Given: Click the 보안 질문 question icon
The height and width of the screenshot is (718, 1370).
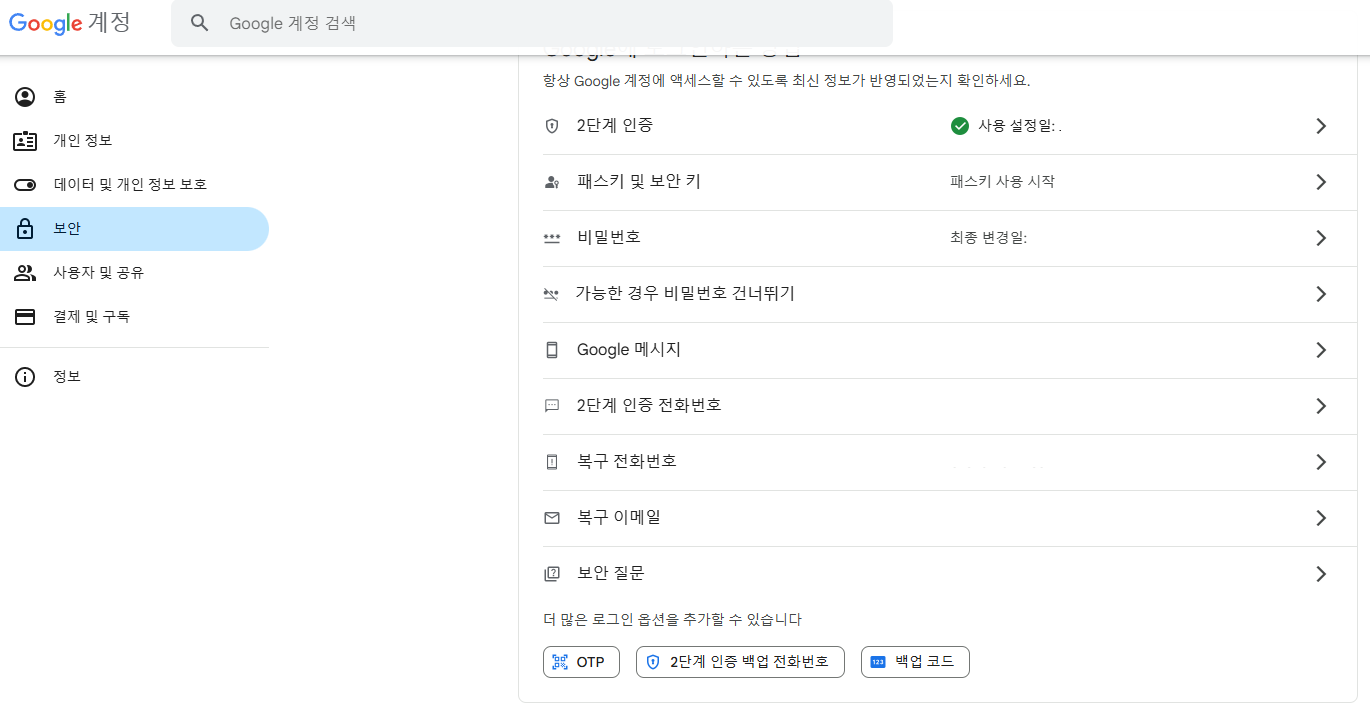Looking at the screenshot, I should pos(551,574).
